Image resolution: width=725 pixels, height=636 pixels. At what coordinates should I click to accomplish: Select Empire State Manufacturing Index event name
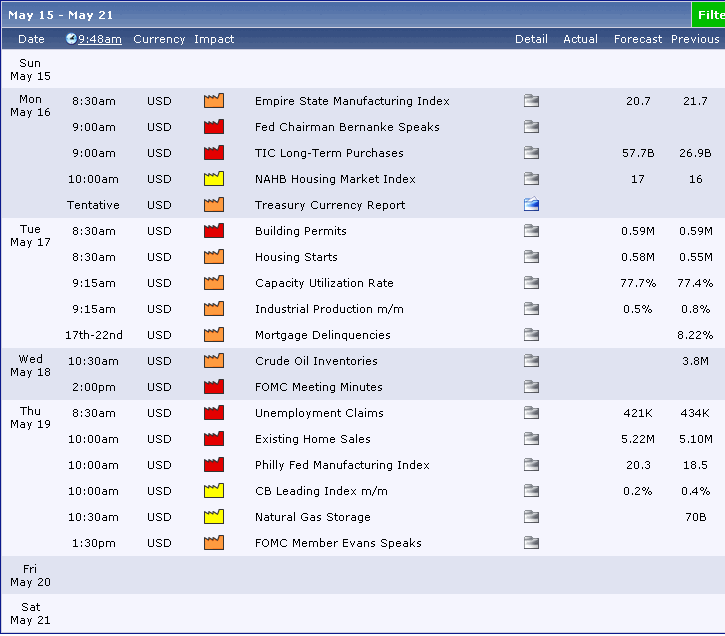point(352,101)
